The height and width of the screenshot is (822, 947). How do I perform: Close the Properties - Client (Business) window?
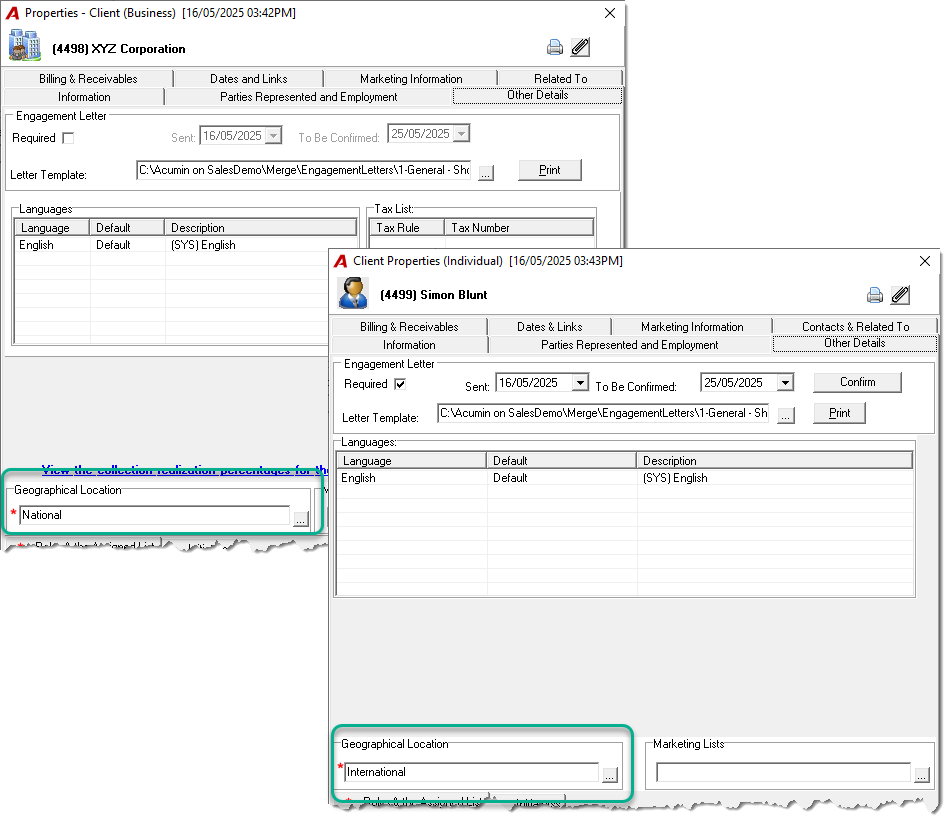(610, 13)
